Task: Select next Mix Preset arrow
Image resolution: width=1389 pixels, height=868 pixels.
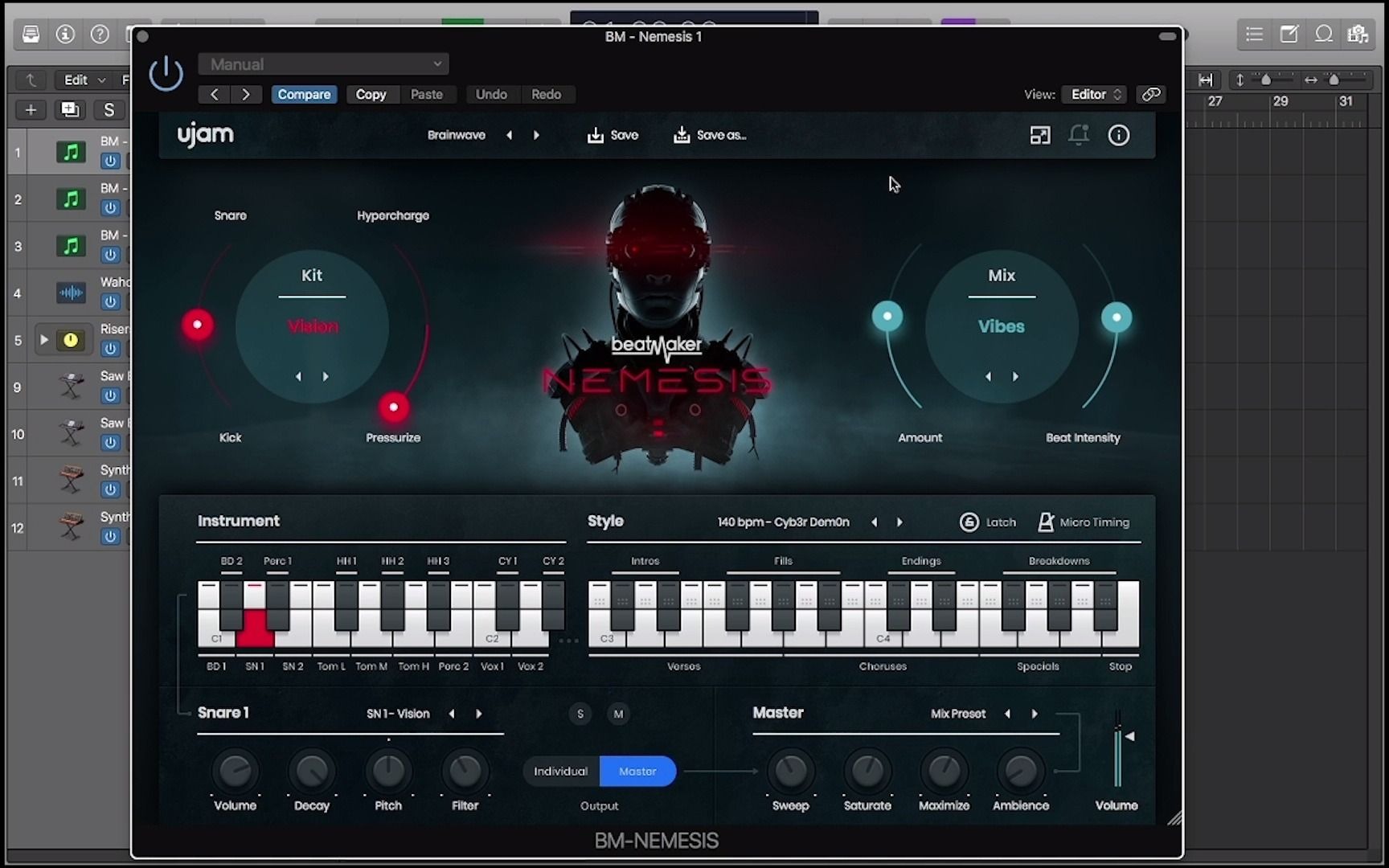Action: (1035, 714)
